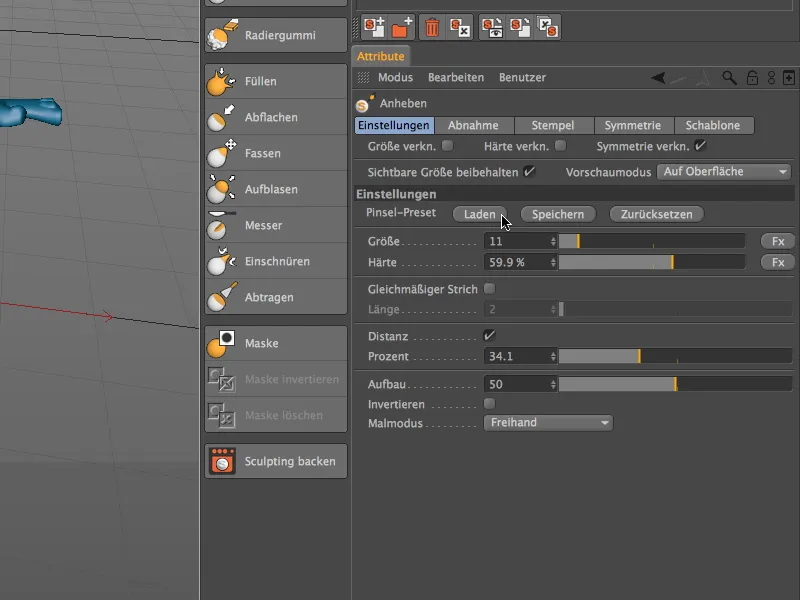Click Prozent value field 34.1
This screenshot has height=600, width=800.
516,356
